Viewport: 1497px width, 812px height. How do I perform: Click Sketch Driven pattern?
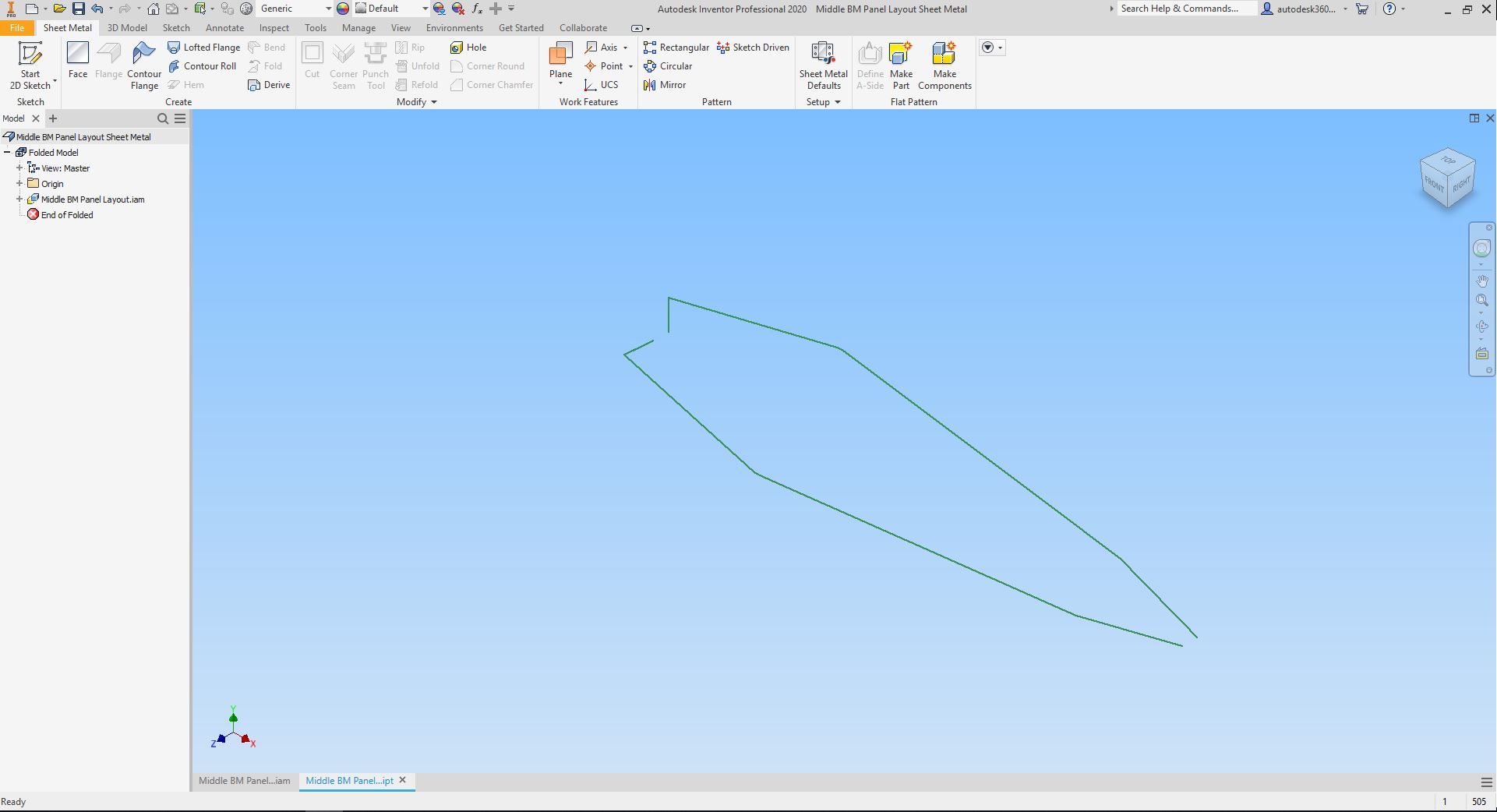pyautogui.click(x=753, y=48)
